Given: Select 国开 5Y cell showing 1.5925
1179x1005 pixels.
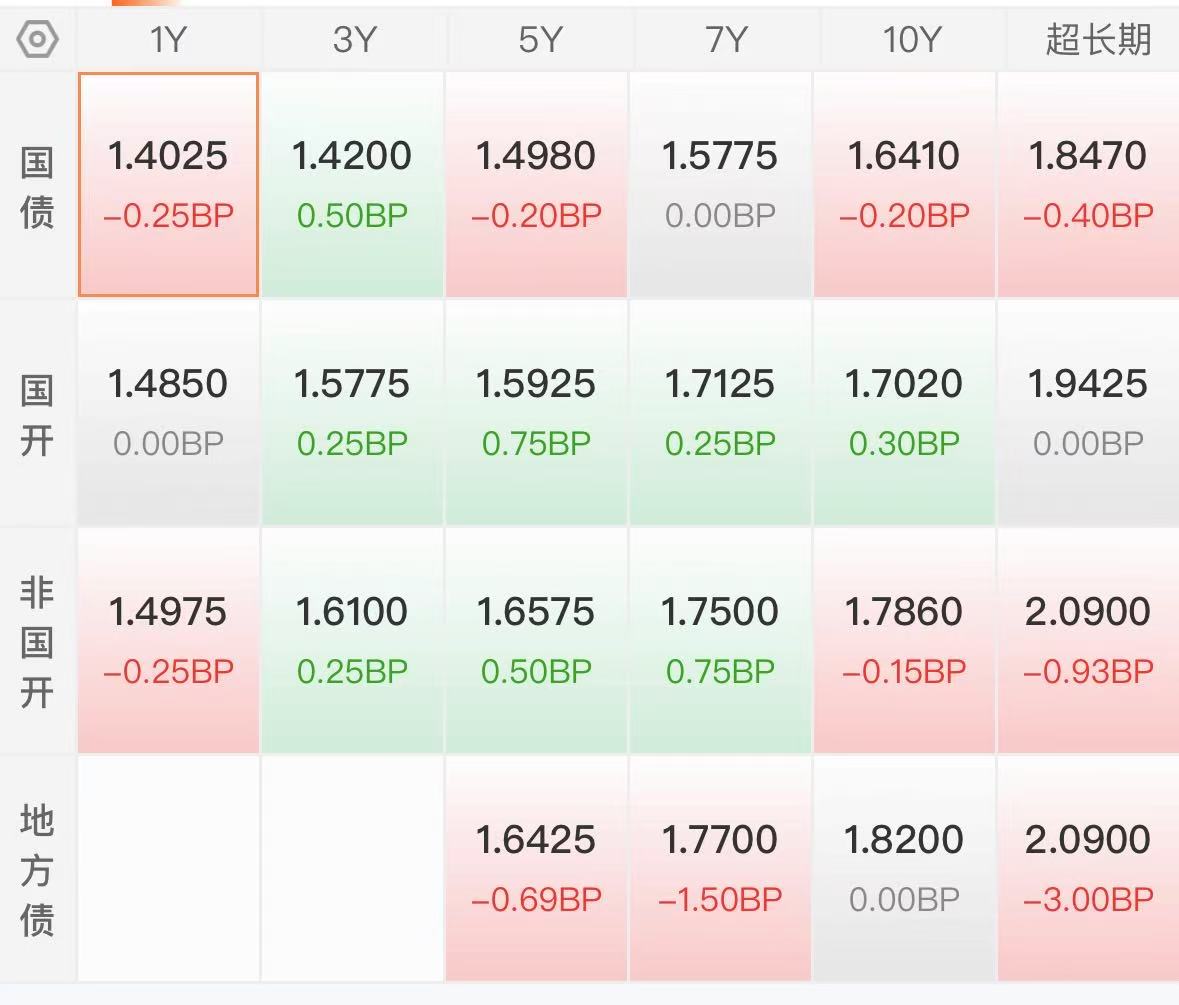Looking at the screenshot, I should point(536,413).
